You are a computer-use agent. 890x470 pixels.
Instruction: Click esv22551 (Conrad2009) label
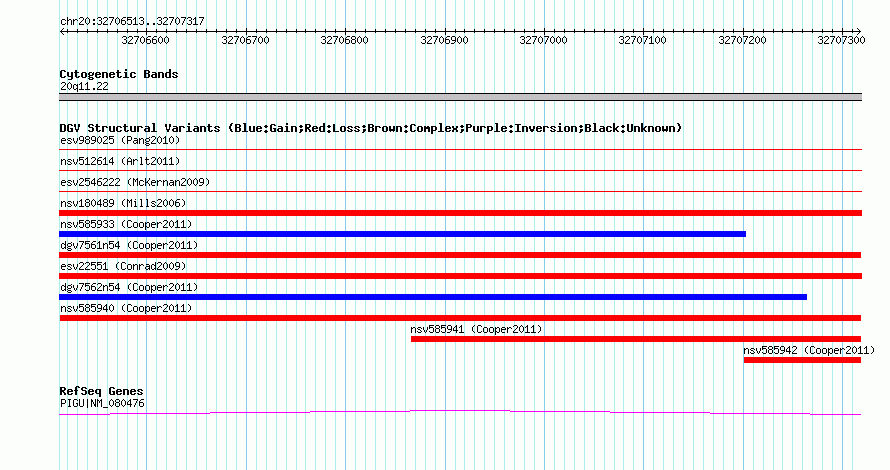coord(123,266)
